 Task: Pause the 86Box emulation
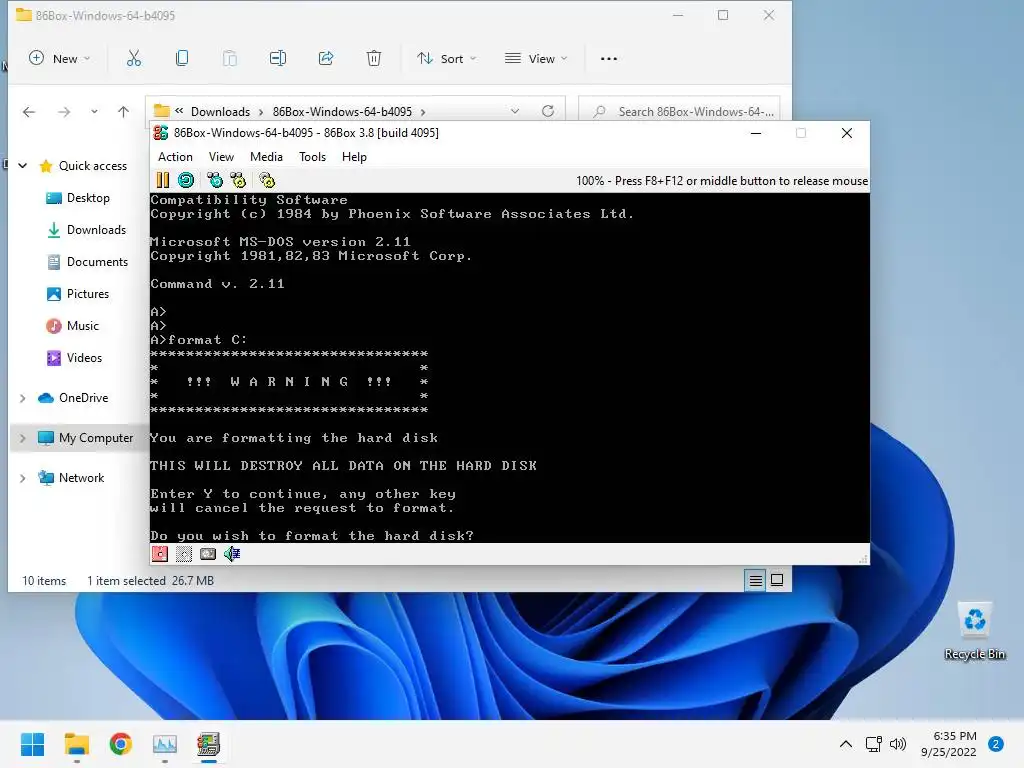163,180
